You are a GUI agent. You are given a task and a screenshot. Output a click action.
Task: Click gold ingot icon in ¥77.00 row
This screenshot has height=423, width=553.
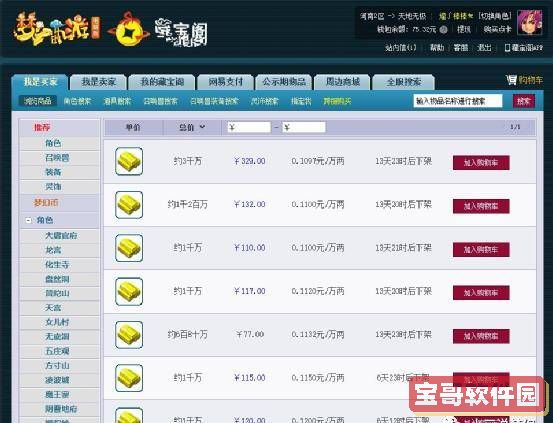pos(129,335)
